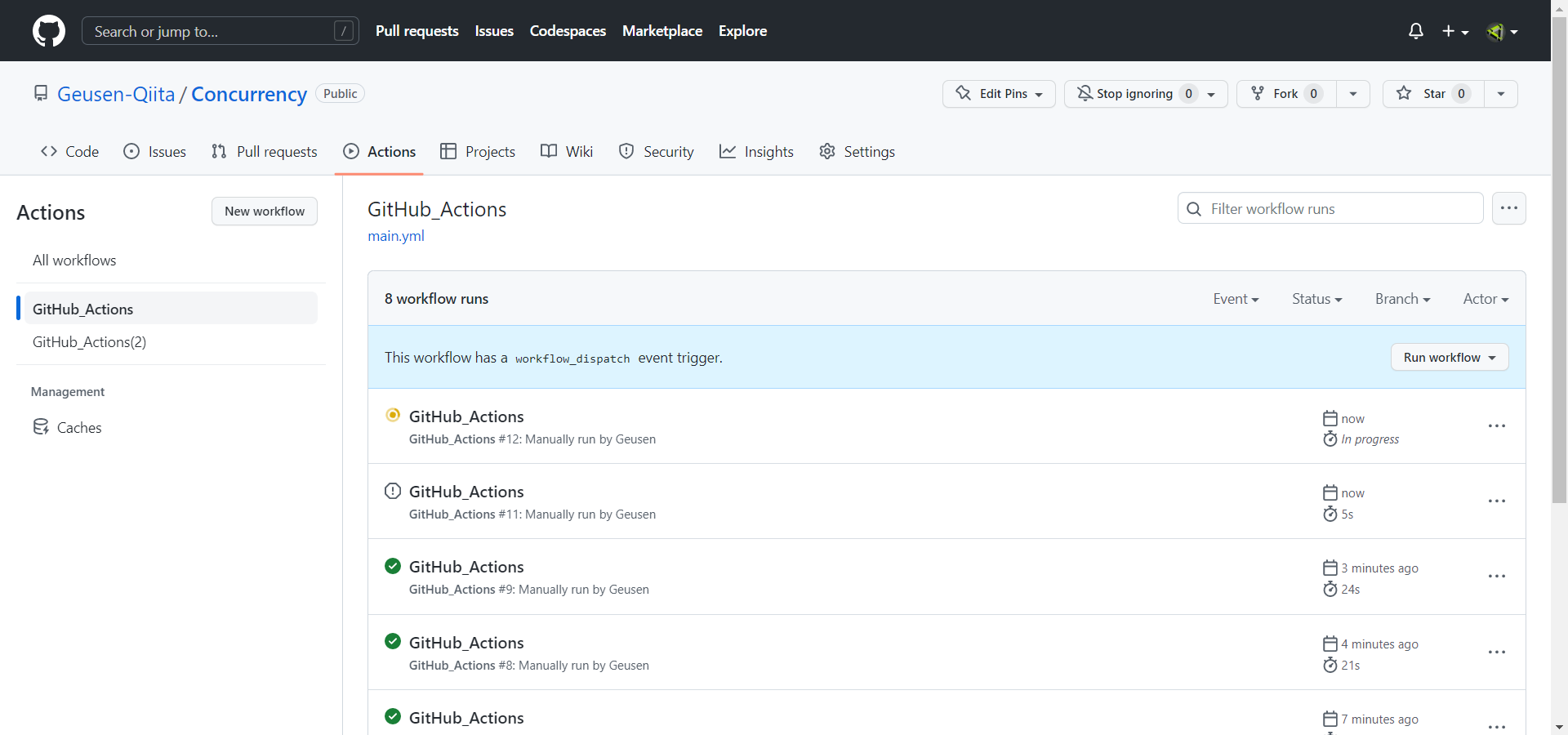
Task: Switch to the Settings tab
Action: (x=857, y=151)
